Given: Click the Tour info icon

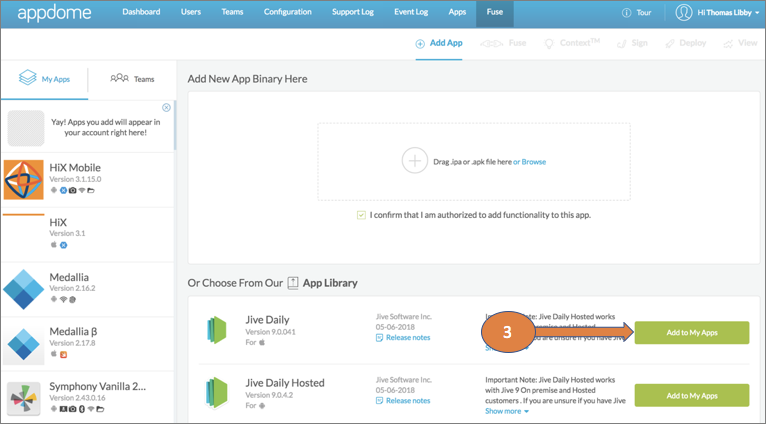Looking at the screenshot, I should click(626, 13).
